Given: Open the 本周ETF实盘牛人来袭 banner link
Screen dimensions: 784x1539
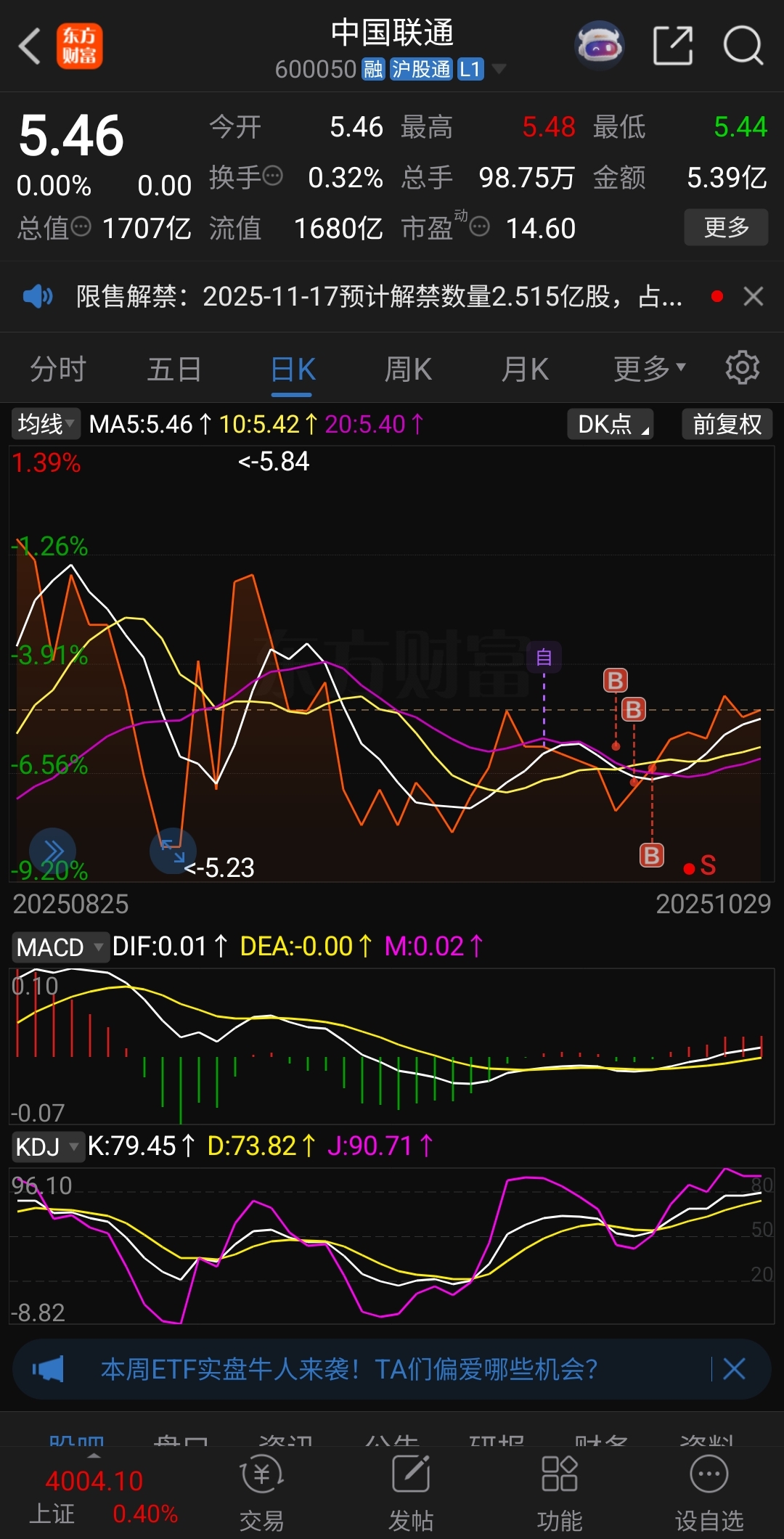Looking at the screenshot, I should coord(349,1369).
